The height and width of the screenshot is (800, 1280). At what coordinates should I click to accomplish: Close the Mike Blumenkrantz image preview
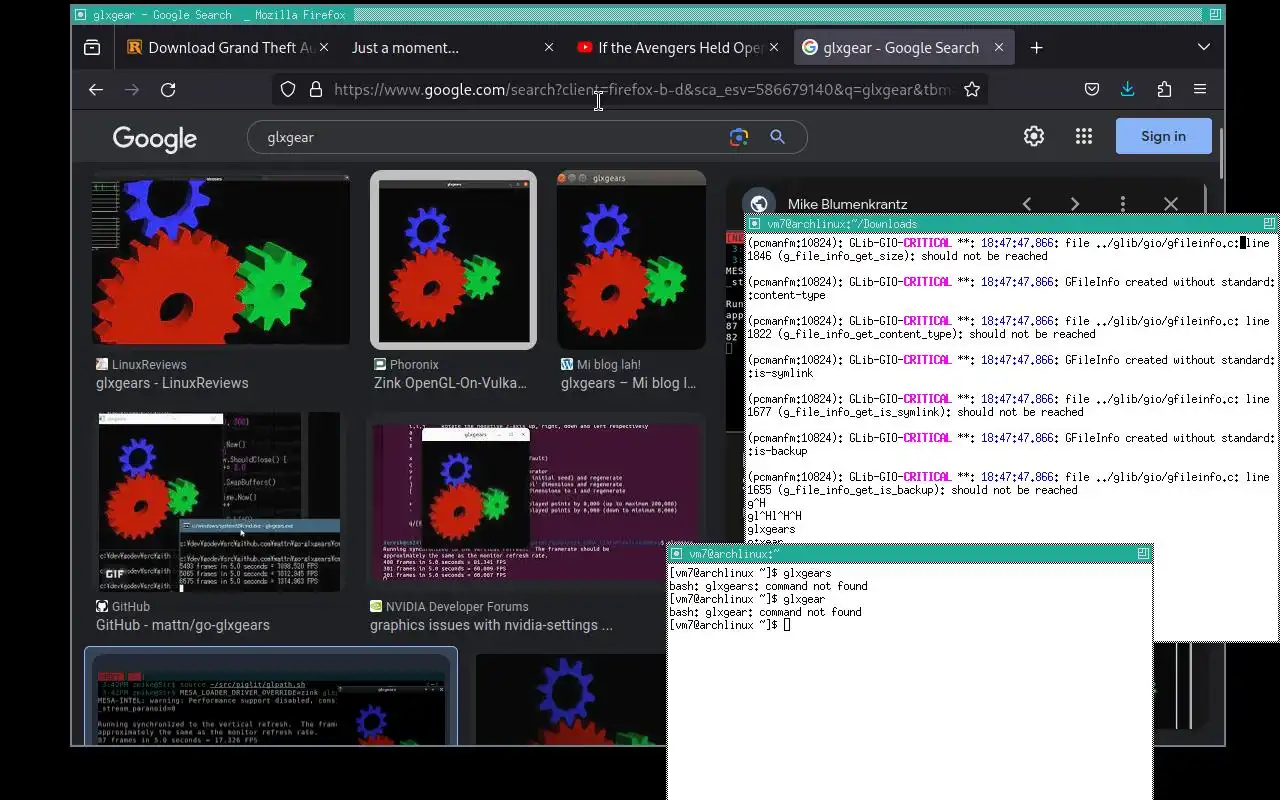click(1171, 204)
